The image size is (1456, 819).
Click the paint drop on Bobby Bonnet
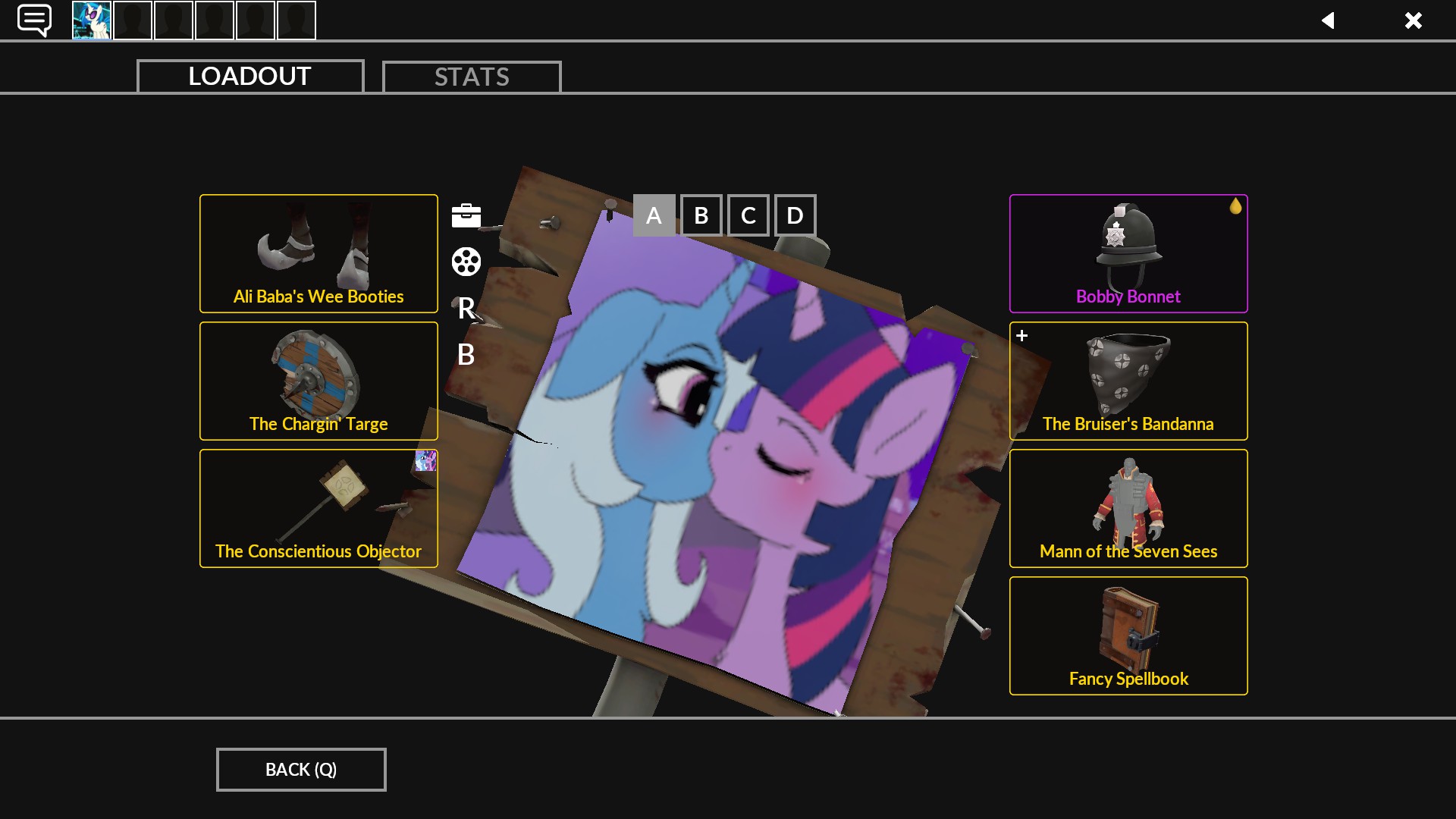pos(1235,206)
